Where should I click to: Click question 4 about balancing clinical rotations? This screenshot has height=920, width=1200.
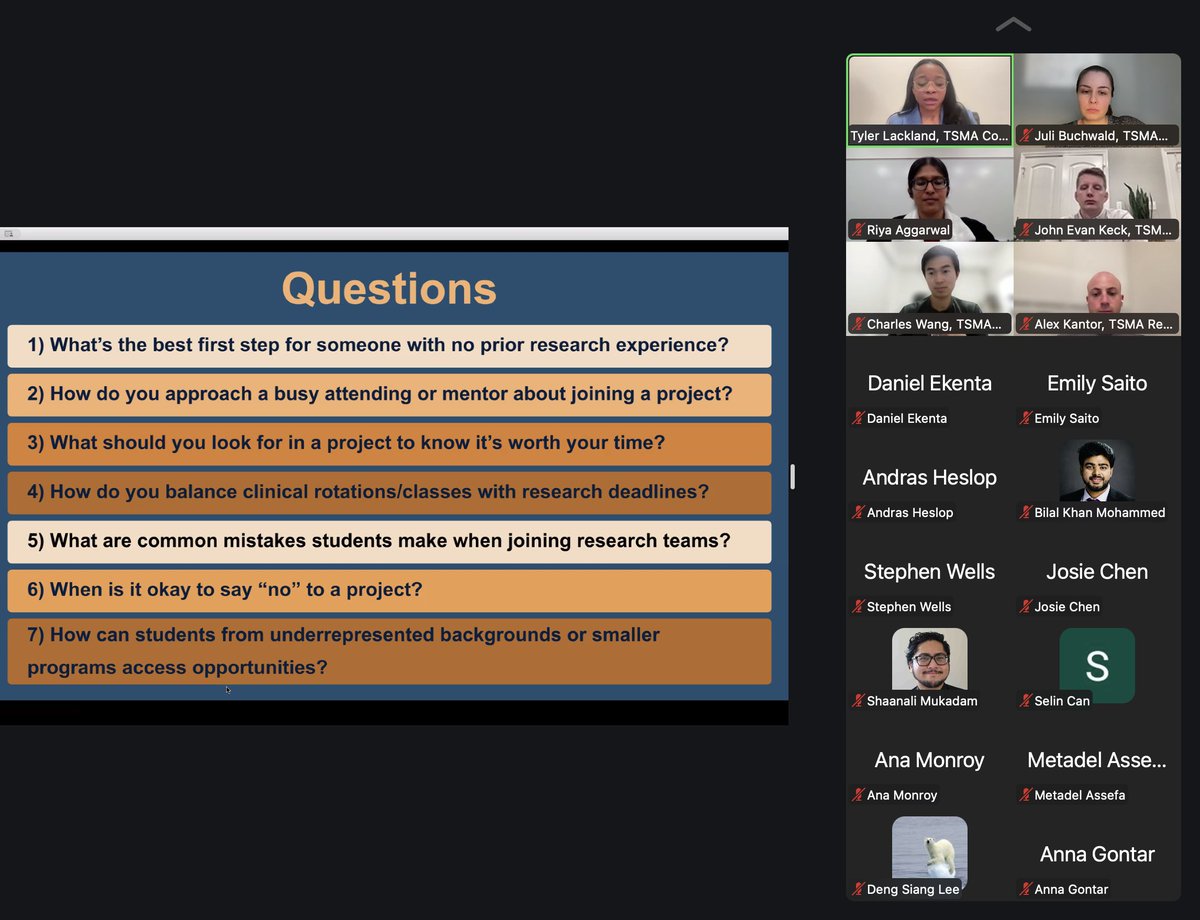click(389, 493)
